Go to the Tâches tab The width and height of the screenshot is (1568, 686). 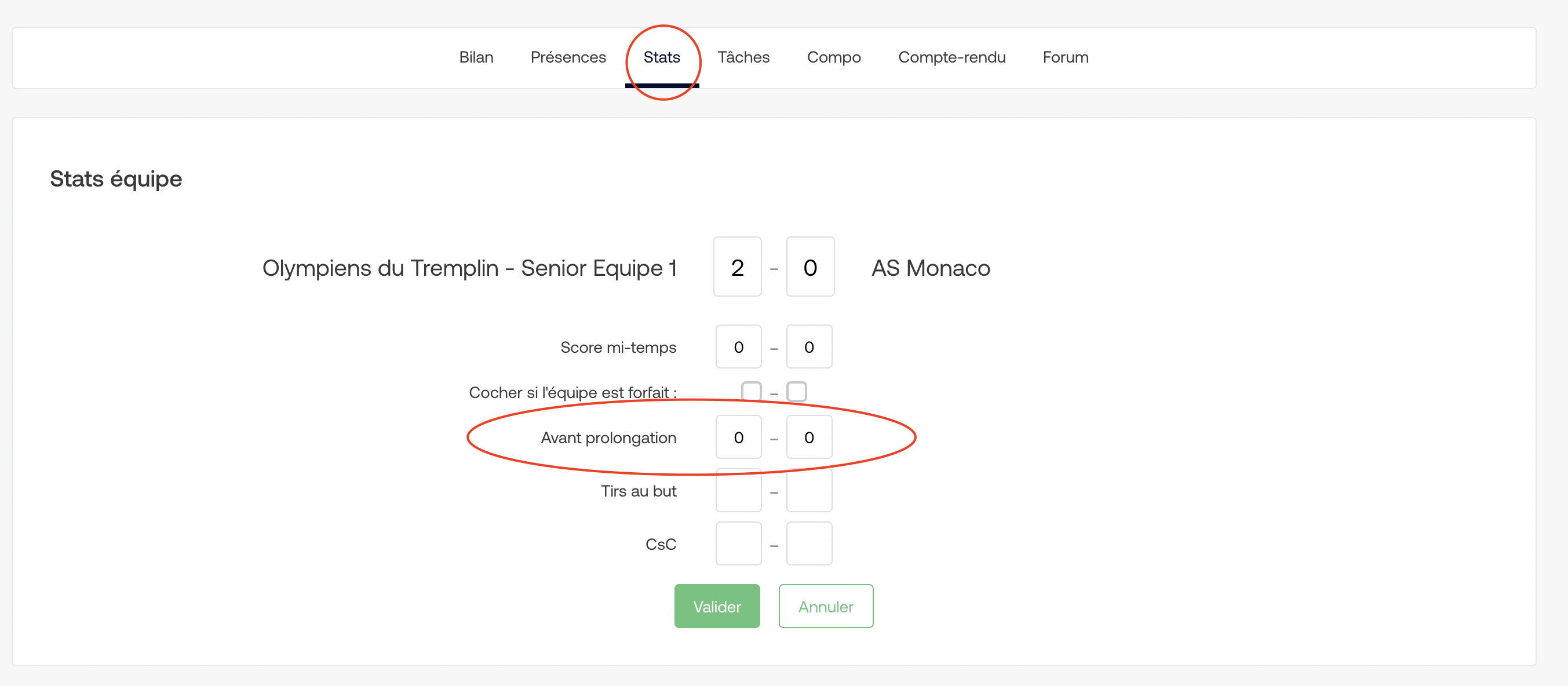tap(743, 57)
